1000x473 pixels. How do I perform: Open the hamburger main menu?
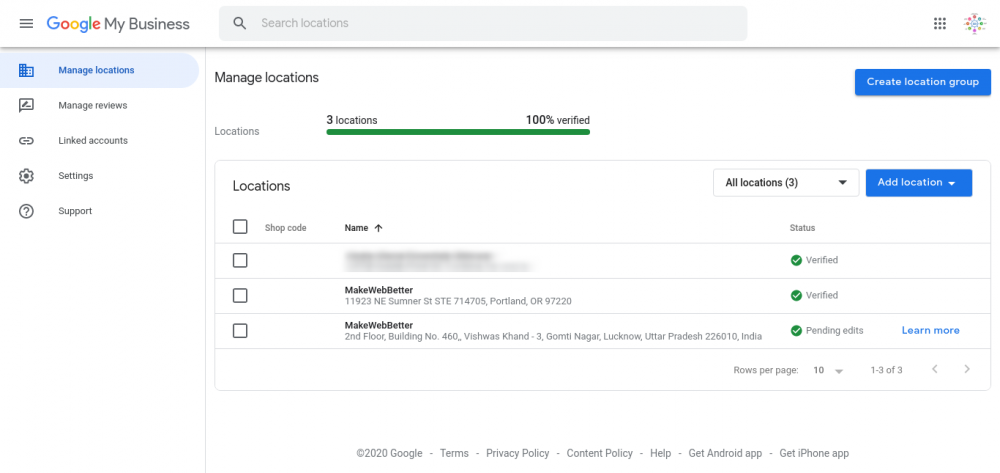click(26, 23)
